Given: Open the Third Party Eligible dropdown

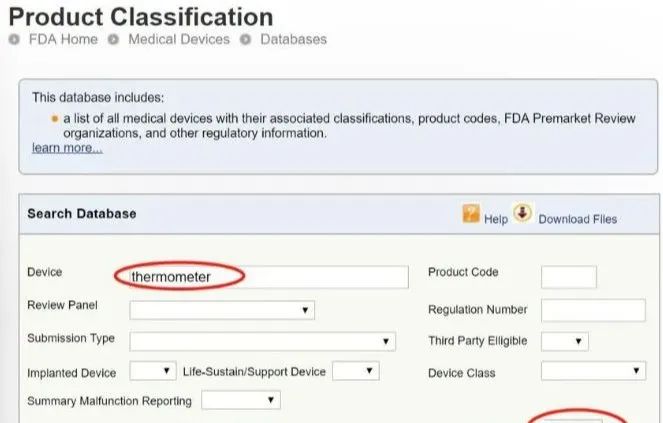Looking at the screenshot, I should pyautogui.click(x=564, y=341).
